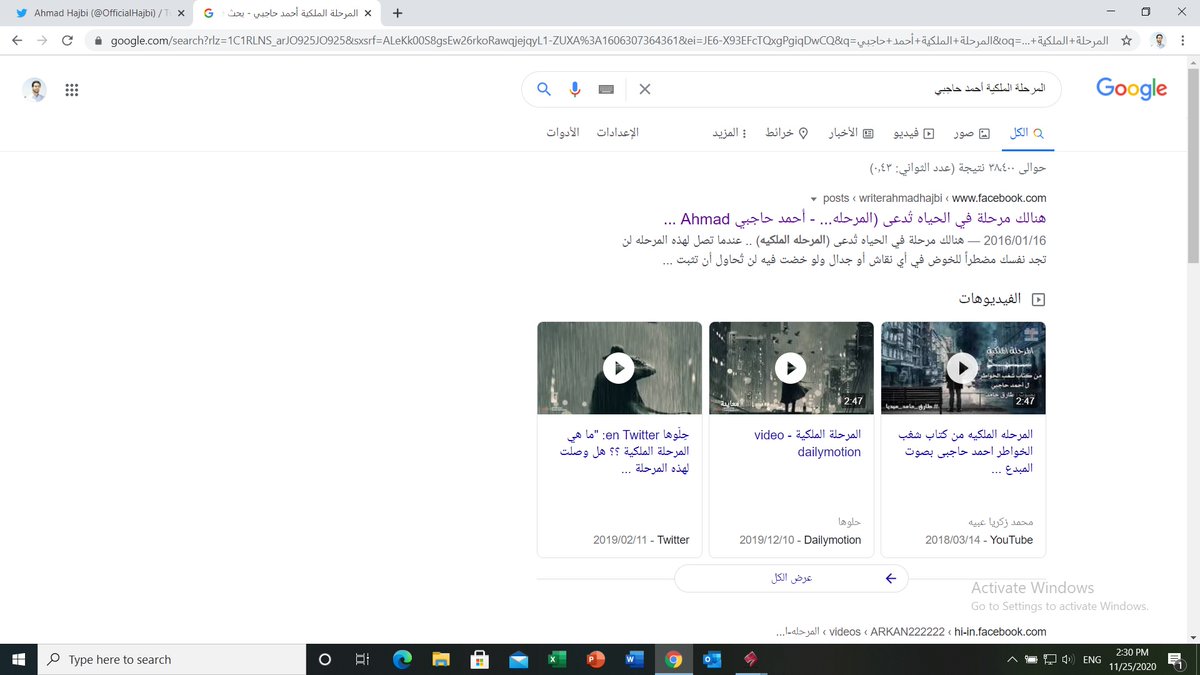Open a new browser tab
The image size is (1200, 675).
[398, 13]
